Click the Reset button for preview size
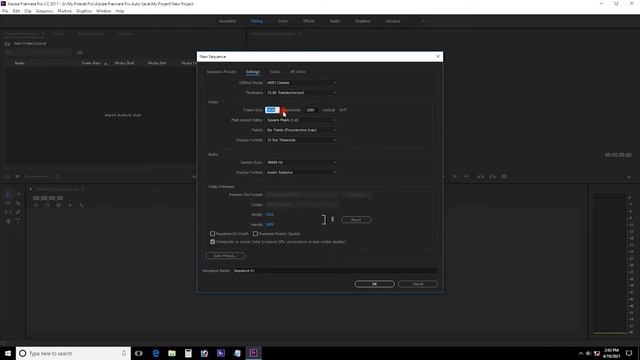Image resolution: width=640 pixels, height=360 pixels. coord(356,220)
